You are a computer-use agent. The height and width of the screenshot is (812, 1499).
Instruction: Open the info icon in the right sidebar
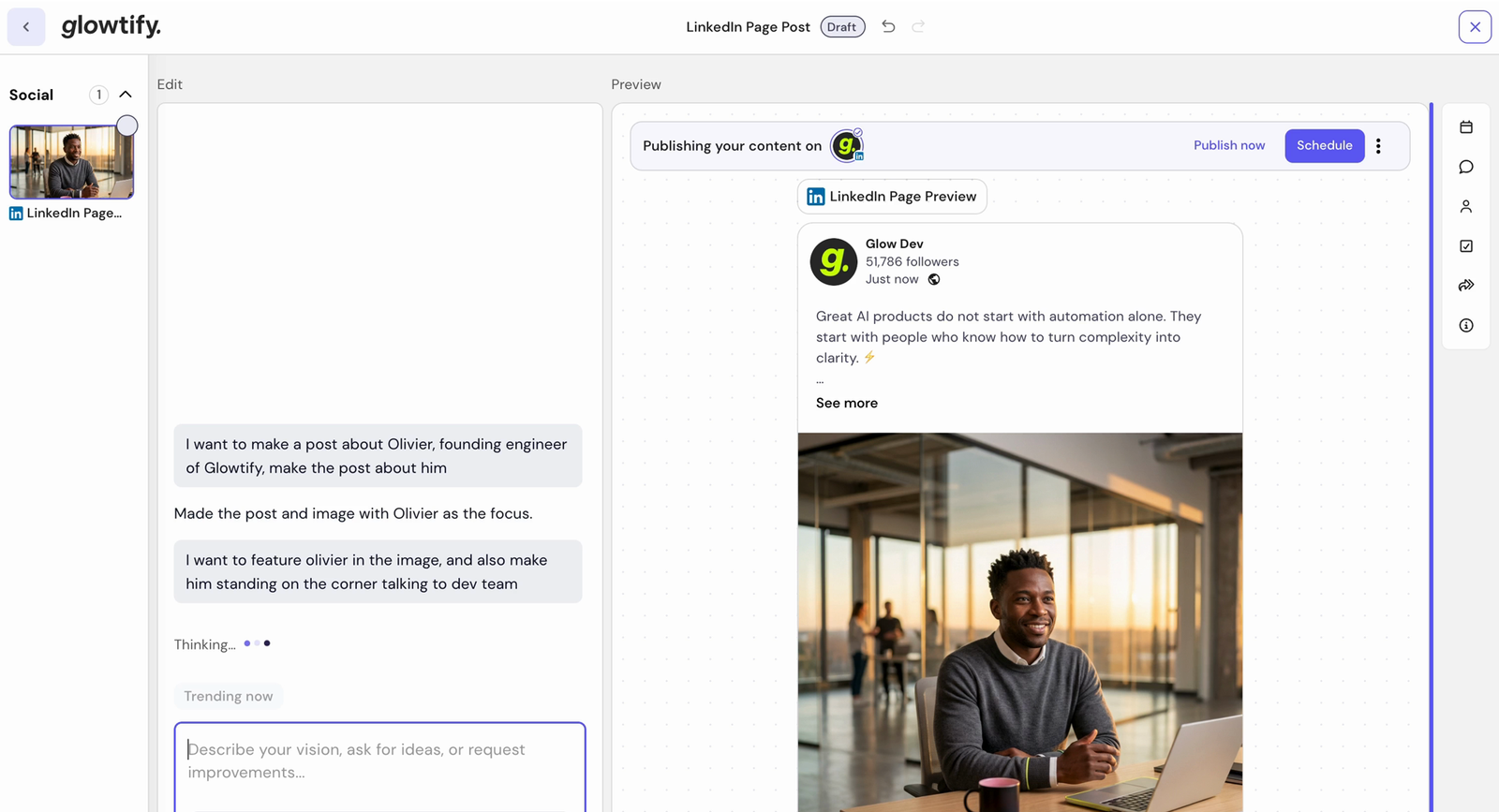coord(1466,325)
